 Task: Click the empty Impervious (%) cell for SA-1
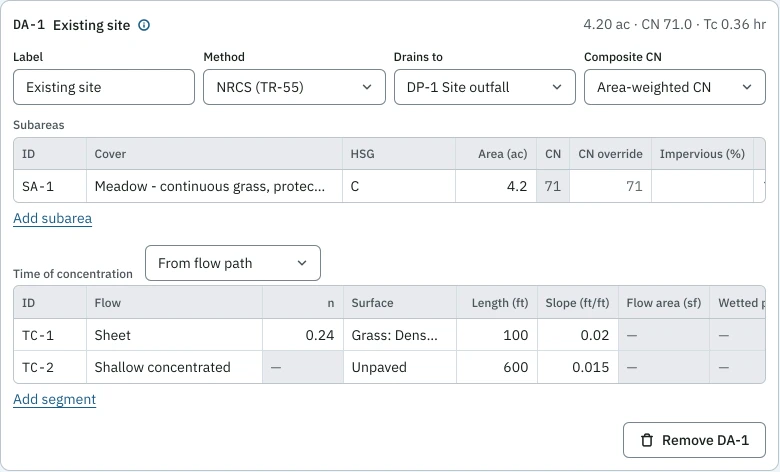click(x=702, y=186)
